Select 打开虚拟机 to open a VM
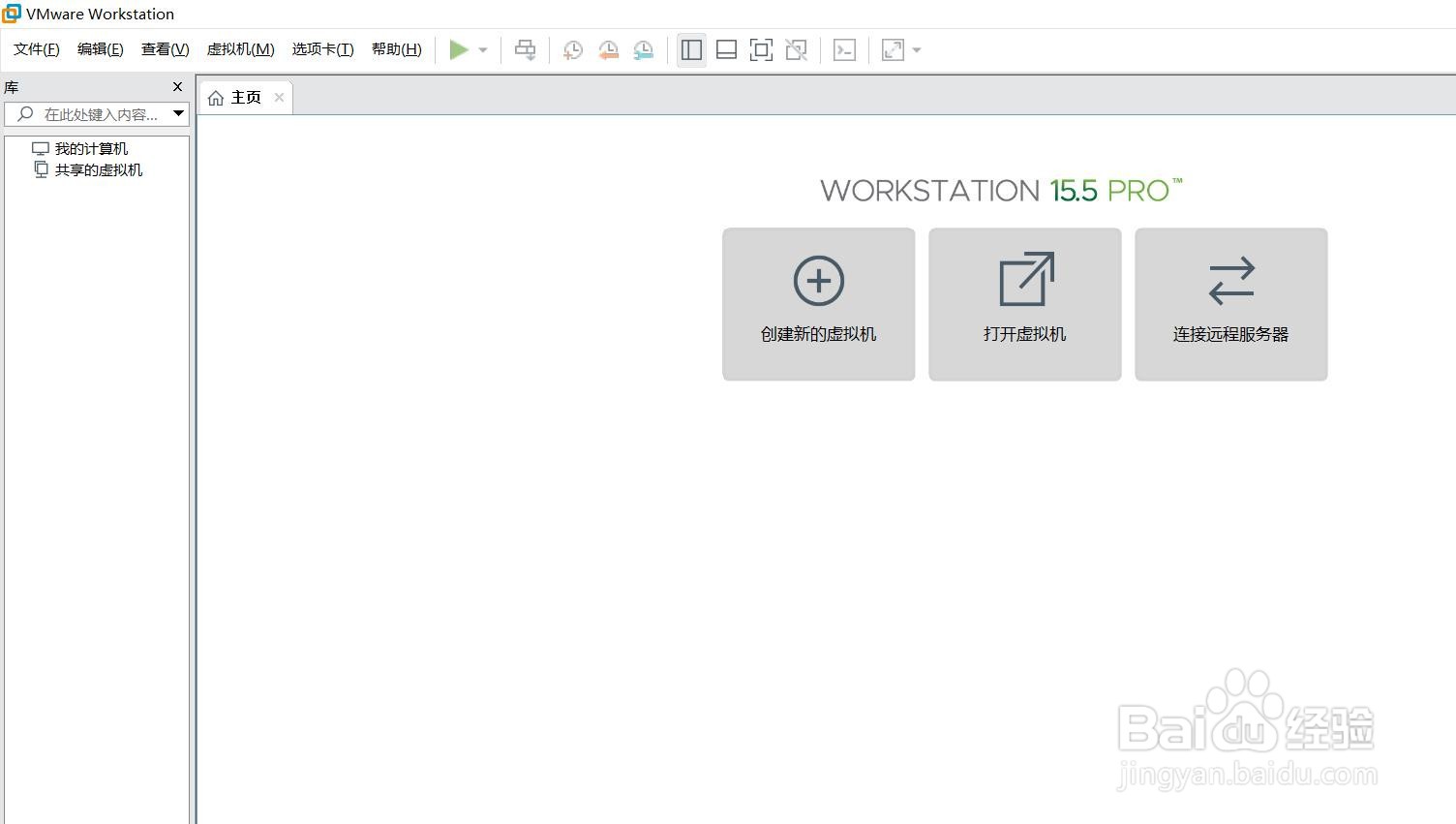 tap(1023, 303)
